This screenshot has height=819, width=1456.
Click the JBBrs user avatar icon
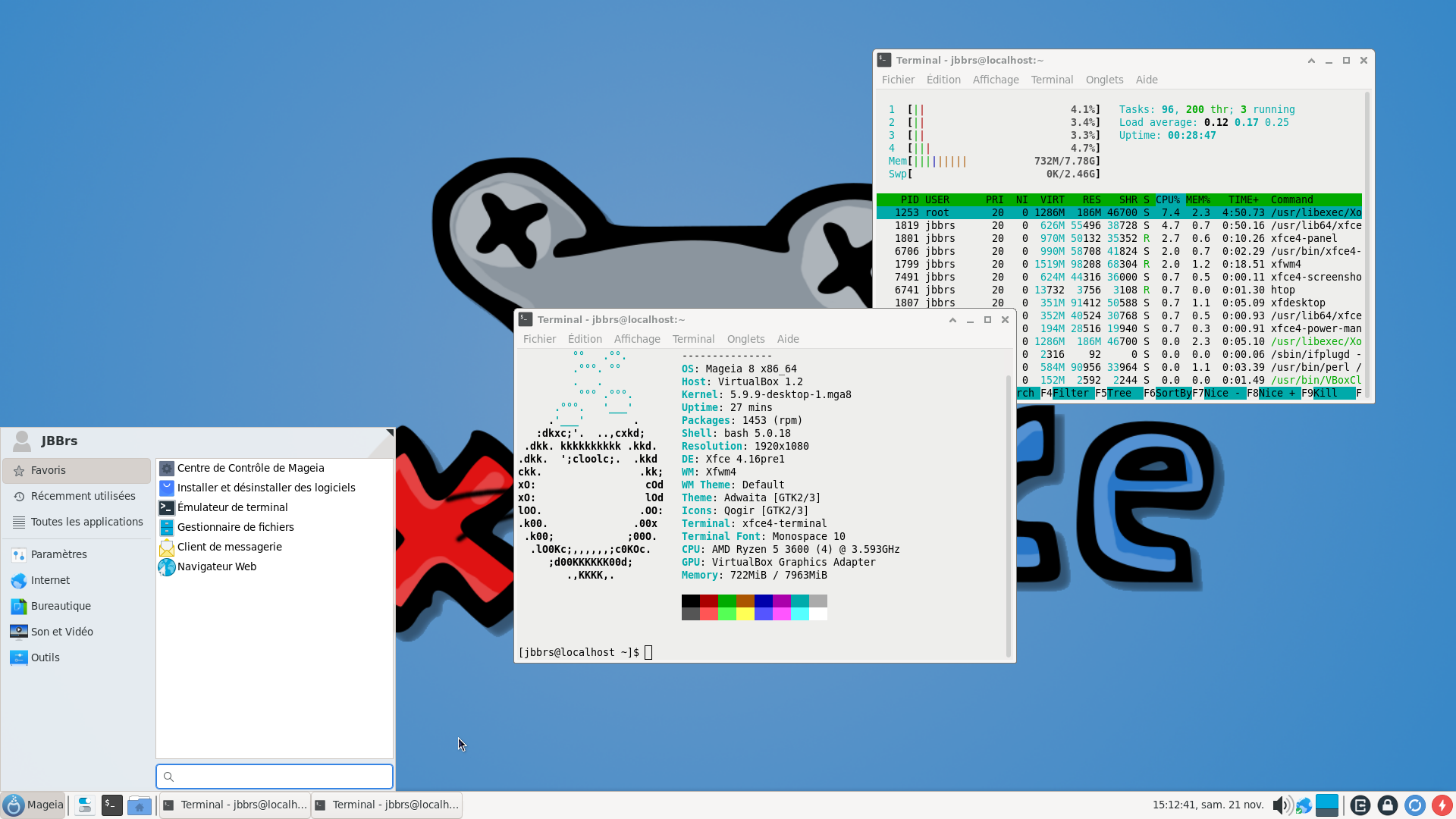[22, 441]
